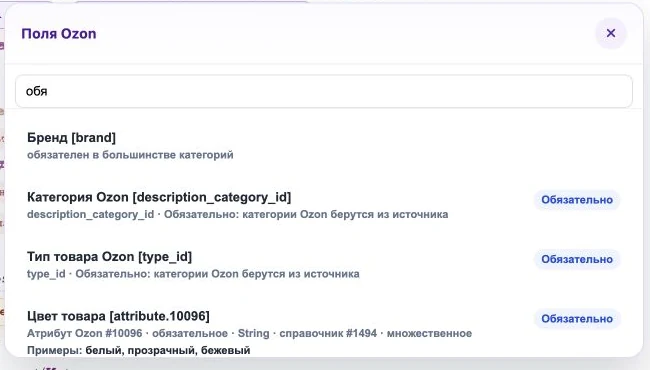Image resolution: width=650 pixels, height=370 pixels.
Task: Click Обязательно badge next to Категория Ozon
Action: point(577,200)
